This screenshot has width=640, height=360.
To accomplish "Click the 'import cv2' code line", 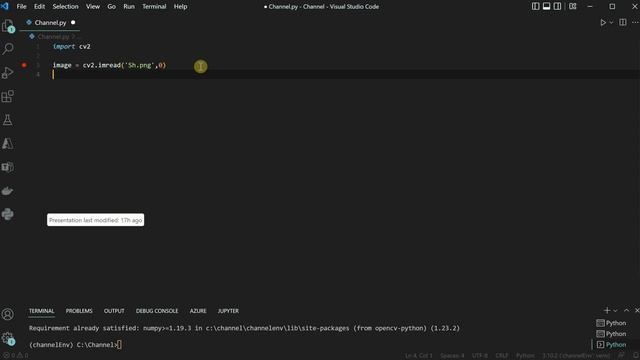I will 71,47.
